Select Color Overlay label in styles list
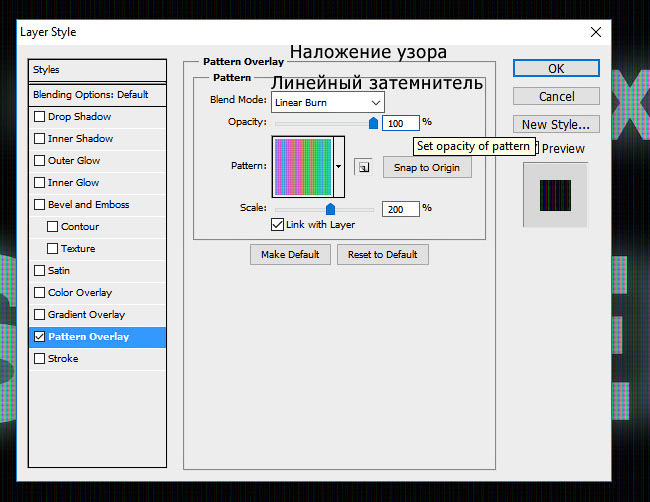The height and width of the screenshot is (502, 650). [80, 292]
